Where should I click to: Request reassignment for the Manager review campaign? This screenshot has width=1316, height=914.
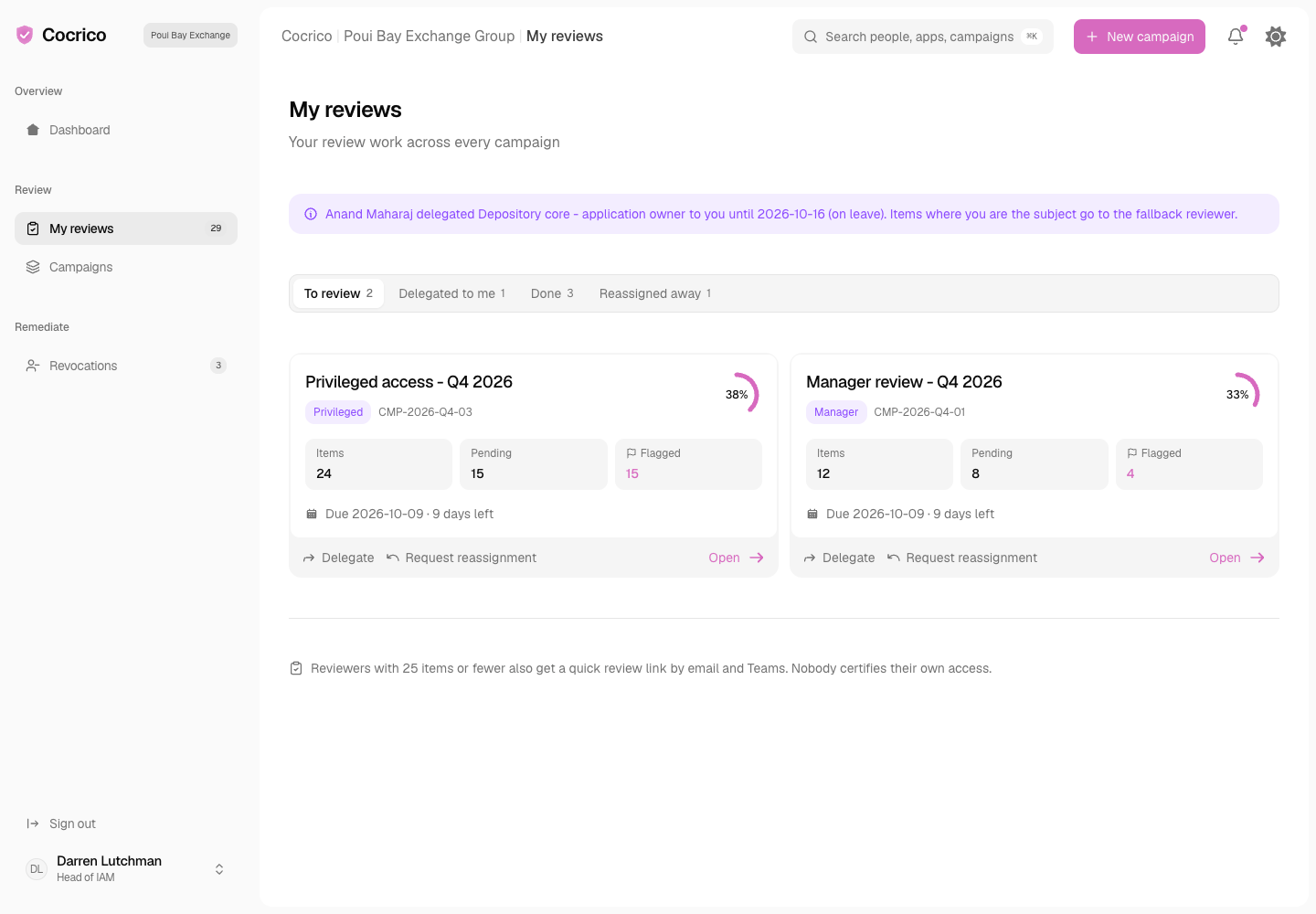point(962,558)
